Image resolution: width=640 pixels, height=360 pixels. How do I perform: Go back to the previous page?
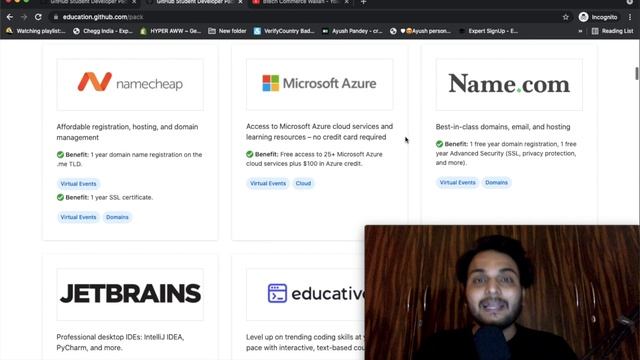(x=10, y=17)
